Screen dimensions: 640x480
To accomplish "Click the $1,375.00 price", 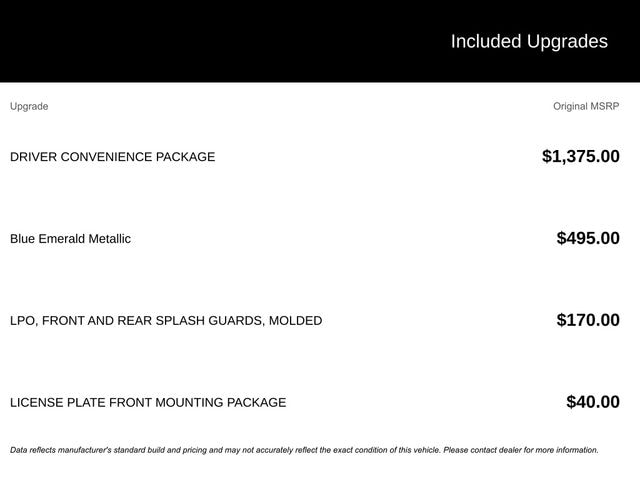I will tap(580, 156).
